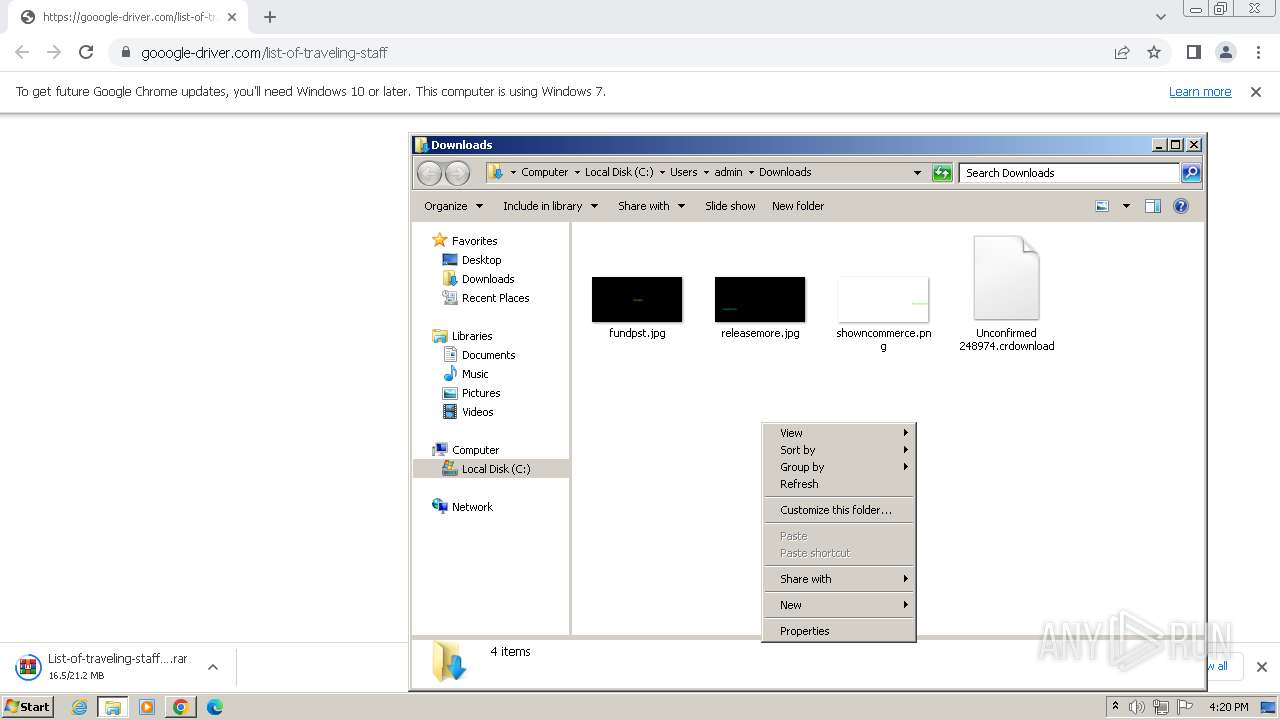Share this page icon in address bar
The height and width of the screenshot is (720, 1280).
[1122, 52]
